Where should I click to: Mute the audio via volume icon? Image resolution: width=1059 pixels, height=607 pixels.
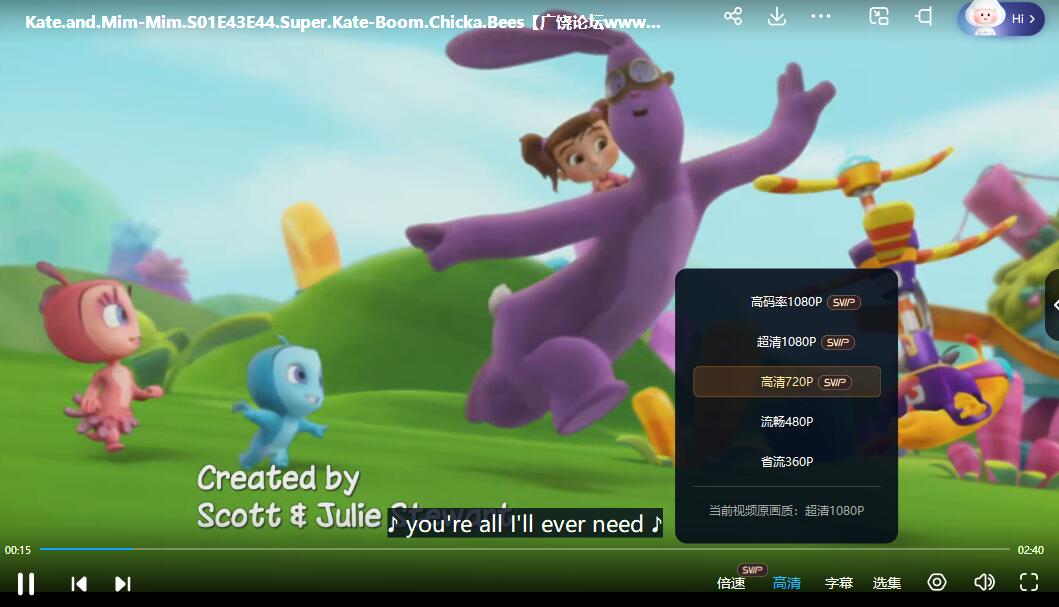point(984,582)
